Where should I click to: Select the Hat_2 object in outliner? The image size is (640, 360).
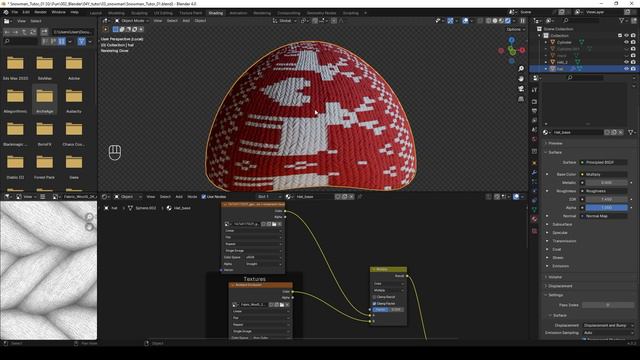(x=562, y=62)
